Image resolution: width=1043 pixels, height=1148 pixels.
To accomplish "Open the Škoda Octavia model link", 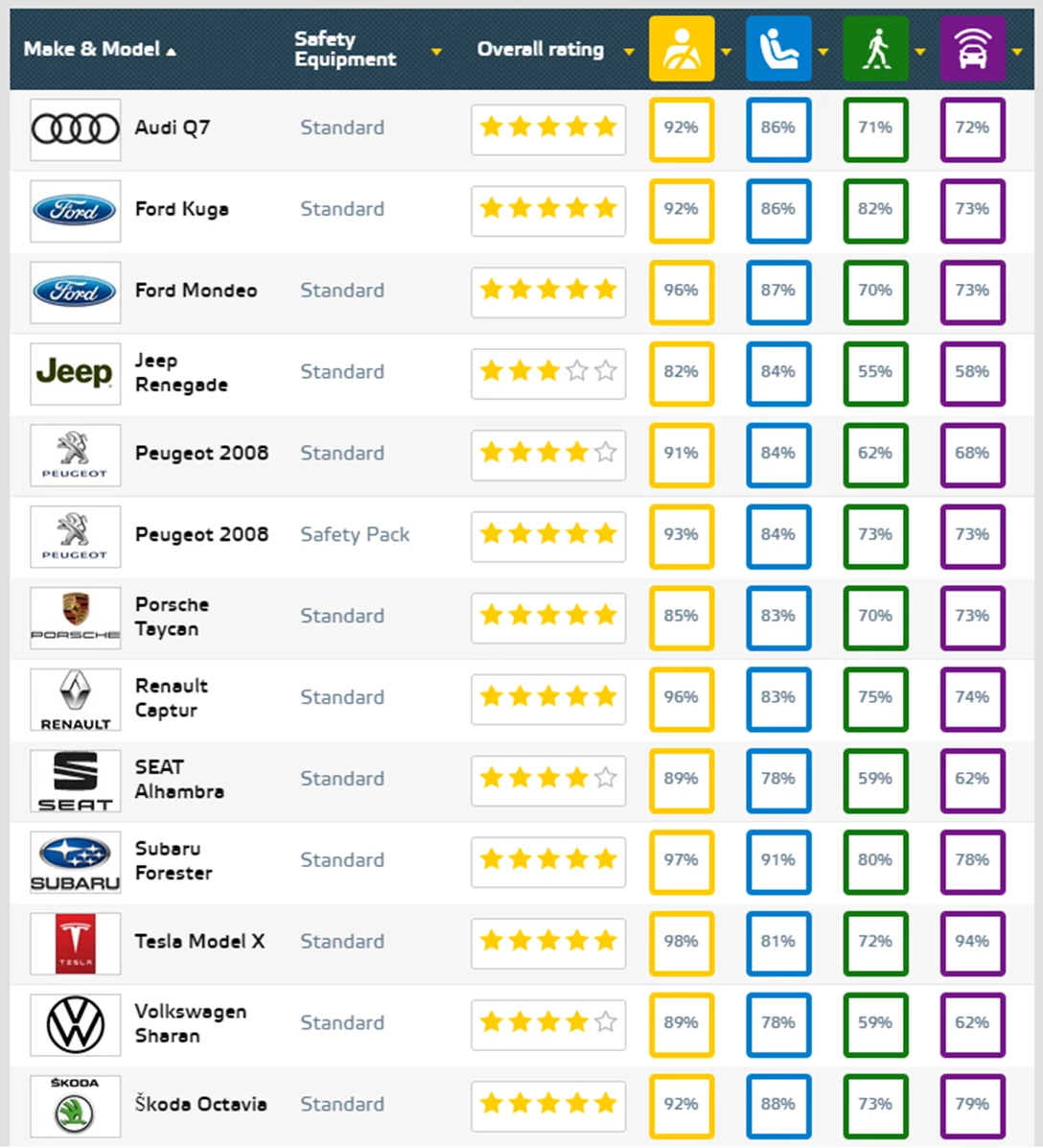I will [x=200, y=1104].
